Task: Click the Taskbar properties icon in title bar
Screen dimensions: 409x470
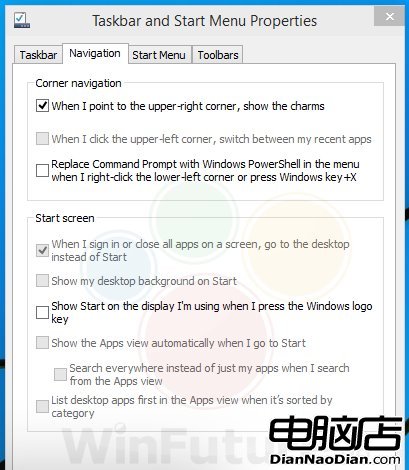Action: tap(22, 20)
